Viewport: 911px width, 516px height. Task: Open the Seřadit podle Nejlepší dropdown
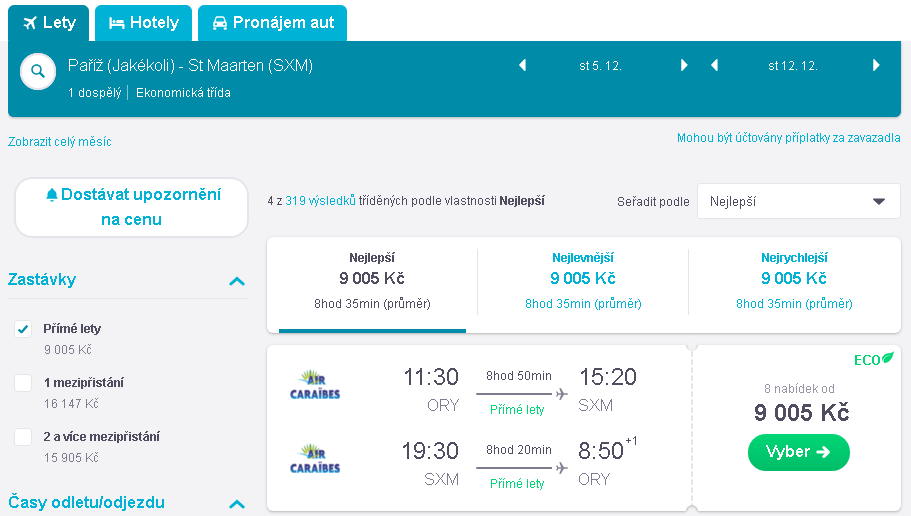click(x=798, y=201)
